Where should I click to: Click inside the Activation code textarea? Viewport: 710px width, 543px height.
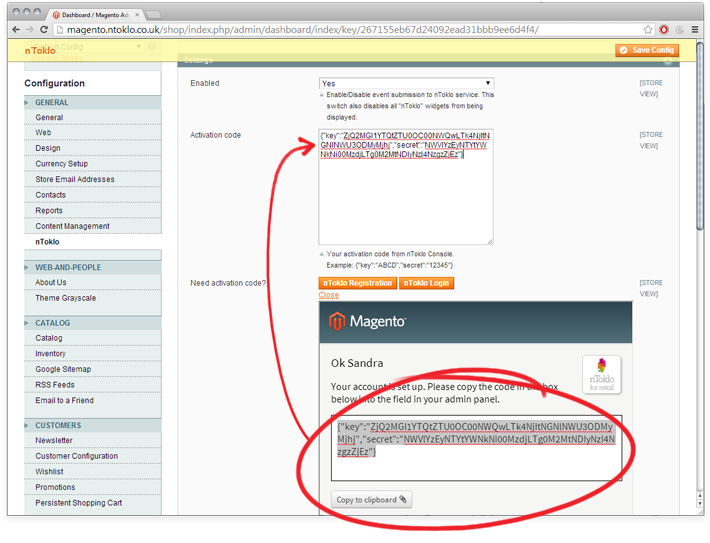click(406, 187)
